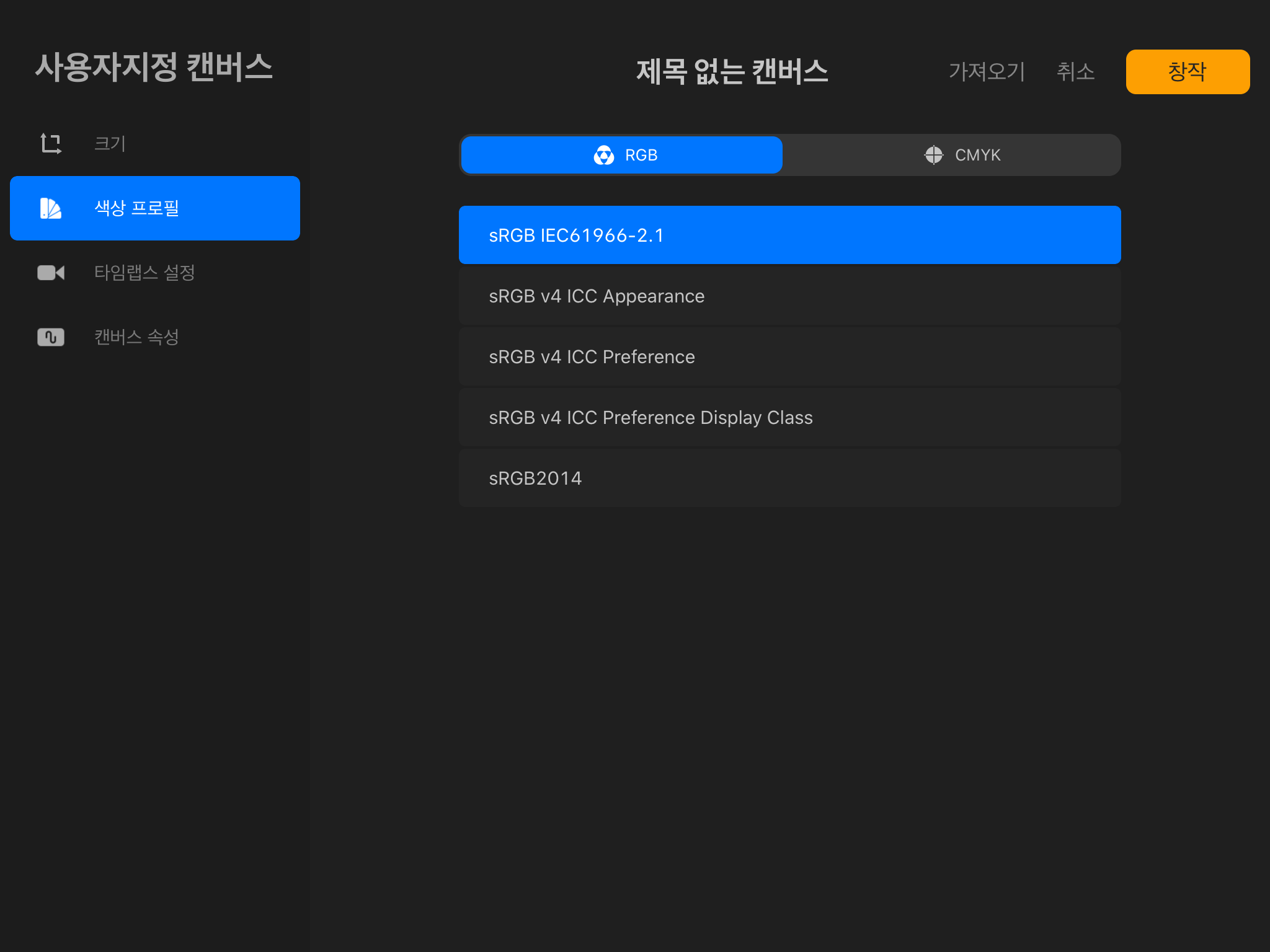
Task: Select the 색상 프로필 sidebar item
Action: 155,208
